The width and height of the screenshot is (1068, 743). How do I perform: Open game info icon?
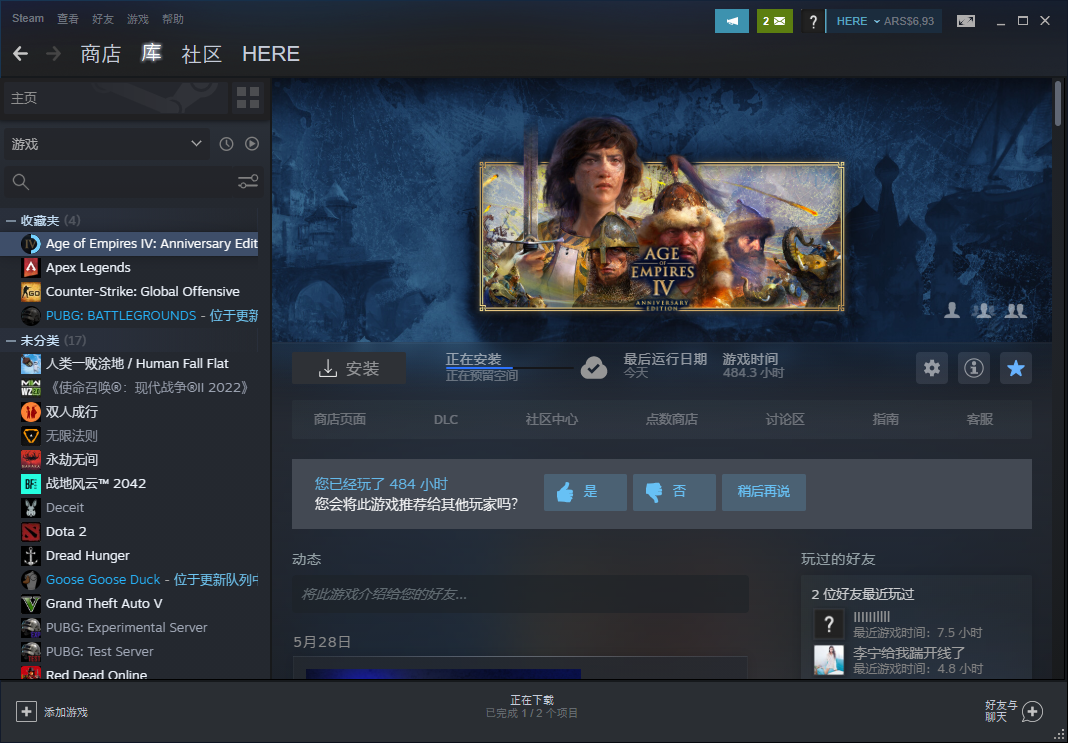pyautogui.click(x=973, y=368)
